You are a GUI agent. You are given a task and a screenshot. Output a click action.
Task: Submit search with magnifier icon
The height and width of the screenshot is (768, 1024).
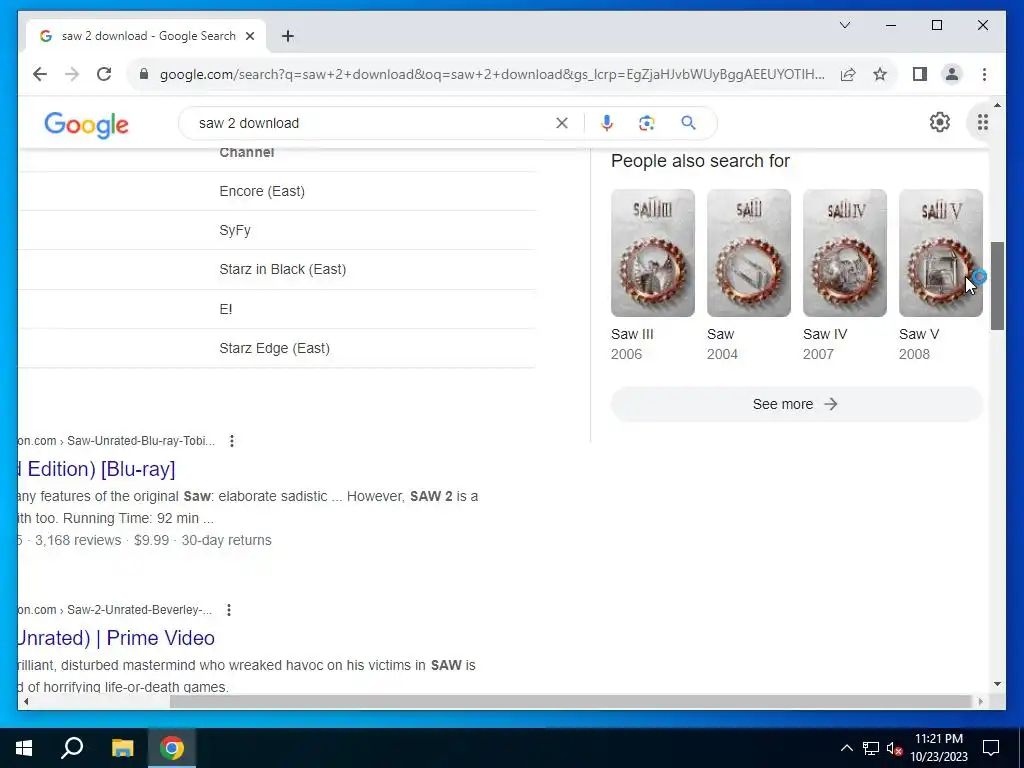(688, 123)
